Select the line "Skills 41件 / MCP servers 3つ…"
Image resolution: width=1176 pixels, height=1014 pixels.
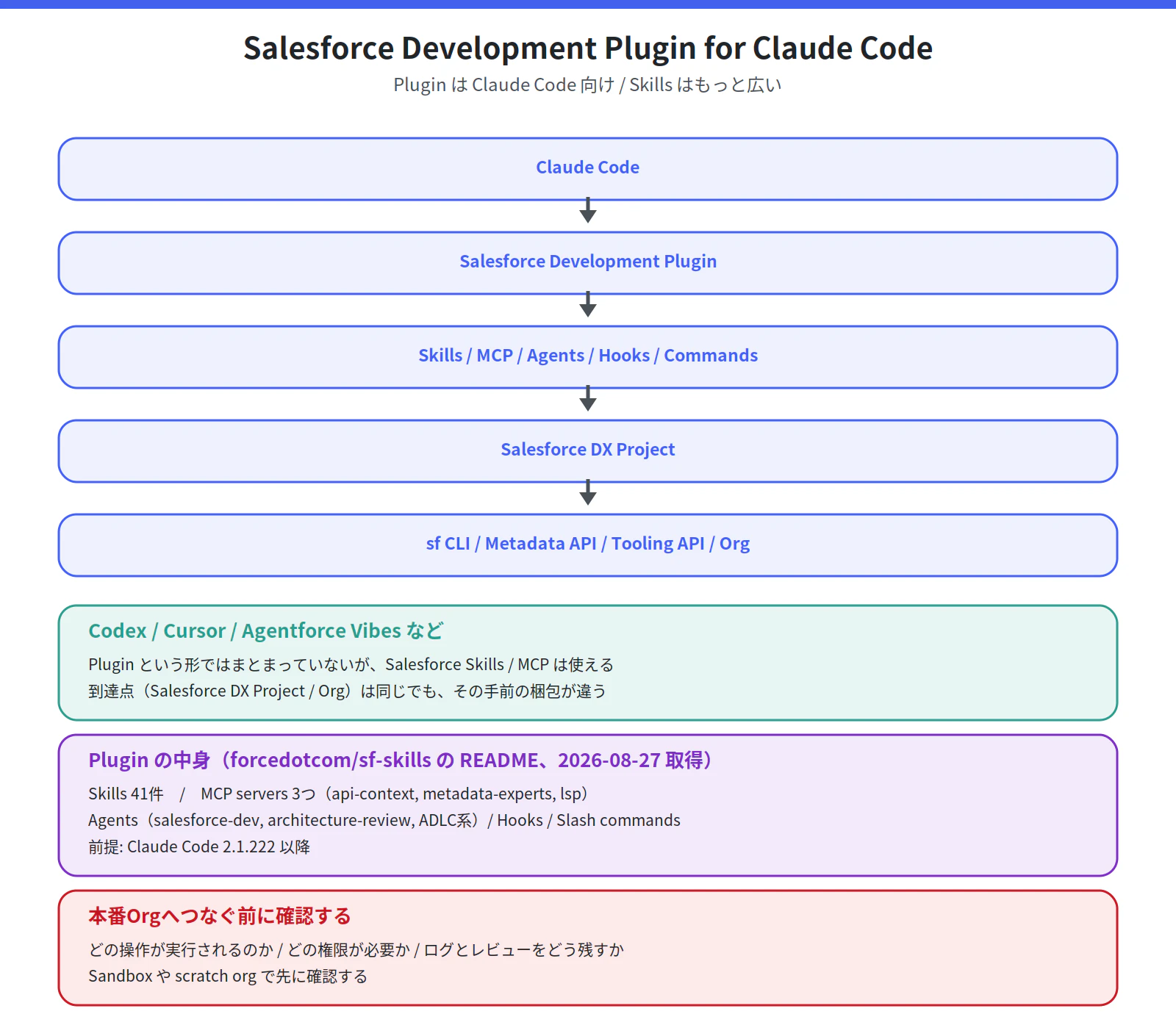pyautogui.click(x=338, y=794)
